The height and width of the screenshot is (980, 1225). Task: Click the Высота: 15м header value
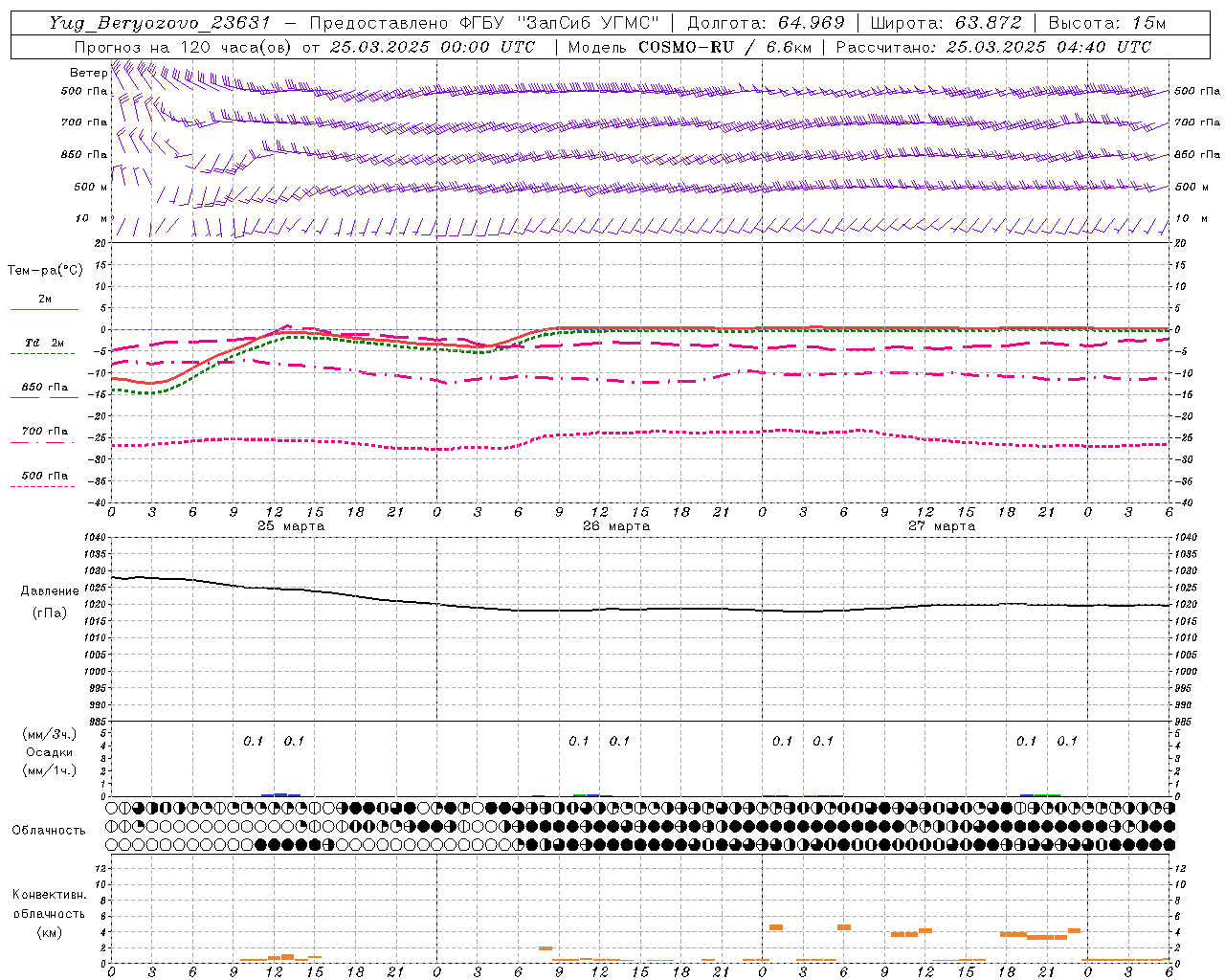click(1107, 23)
